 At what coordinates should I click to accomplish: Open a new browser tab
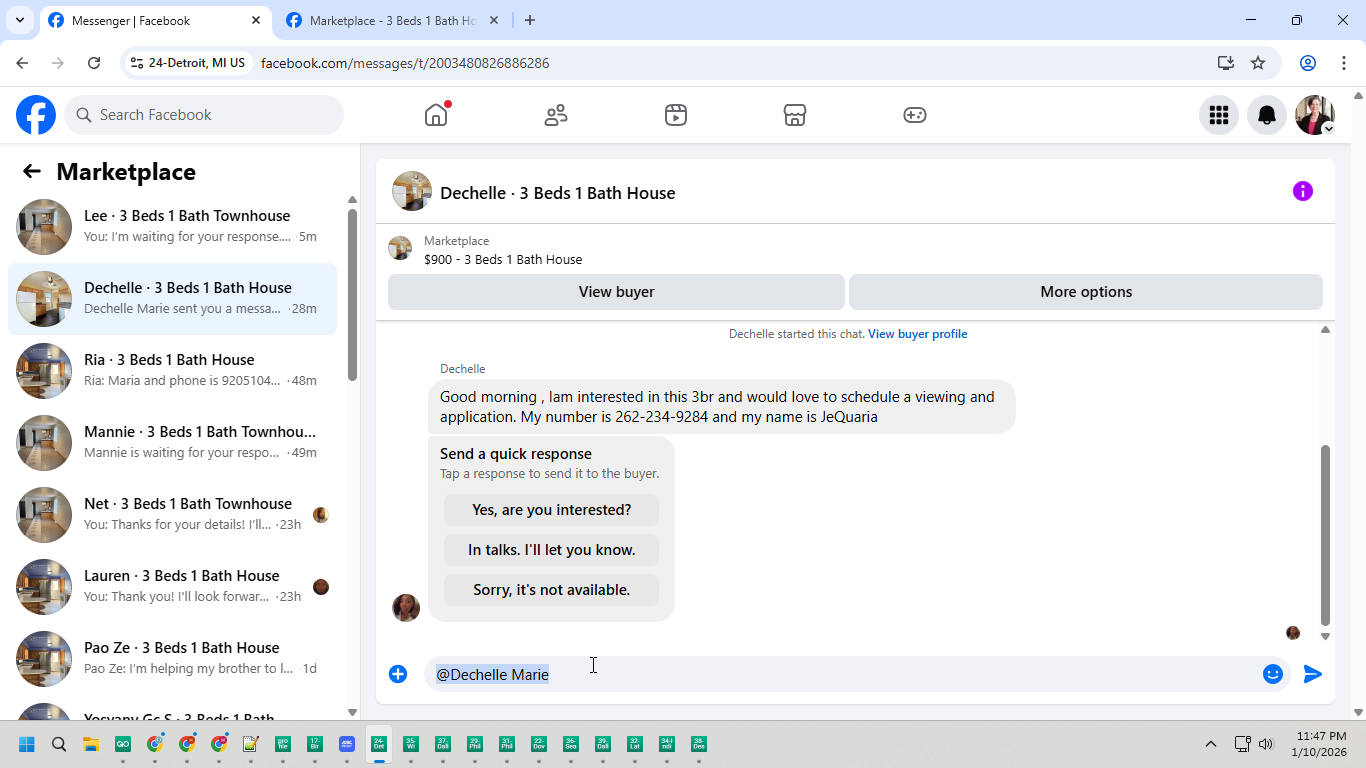pyautogui.click(x=530, y=21)
